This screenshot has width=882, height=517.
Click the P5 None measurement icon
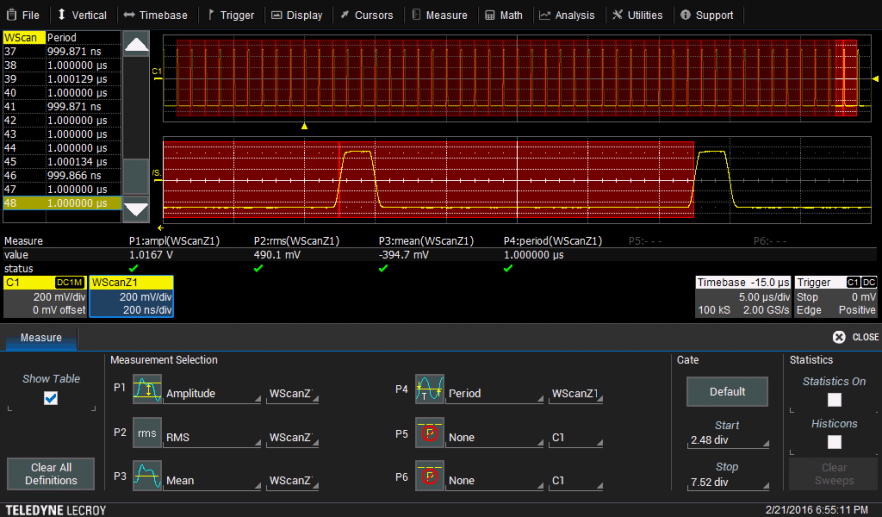pyautogui.click(x=430, y=433)
